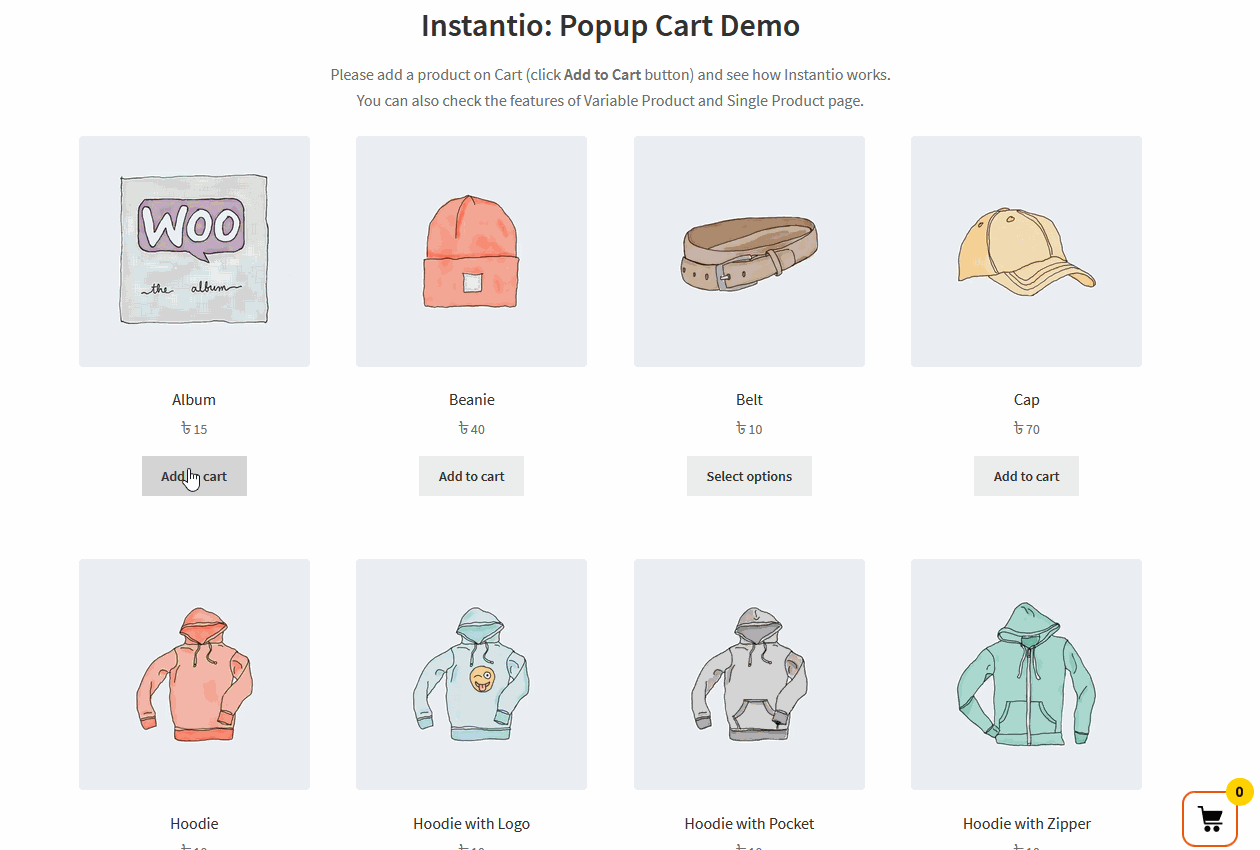Click Select options for the Belt
Image resolution: width=1260 pixels, height=850 pixels.
[x=749, y=476]
